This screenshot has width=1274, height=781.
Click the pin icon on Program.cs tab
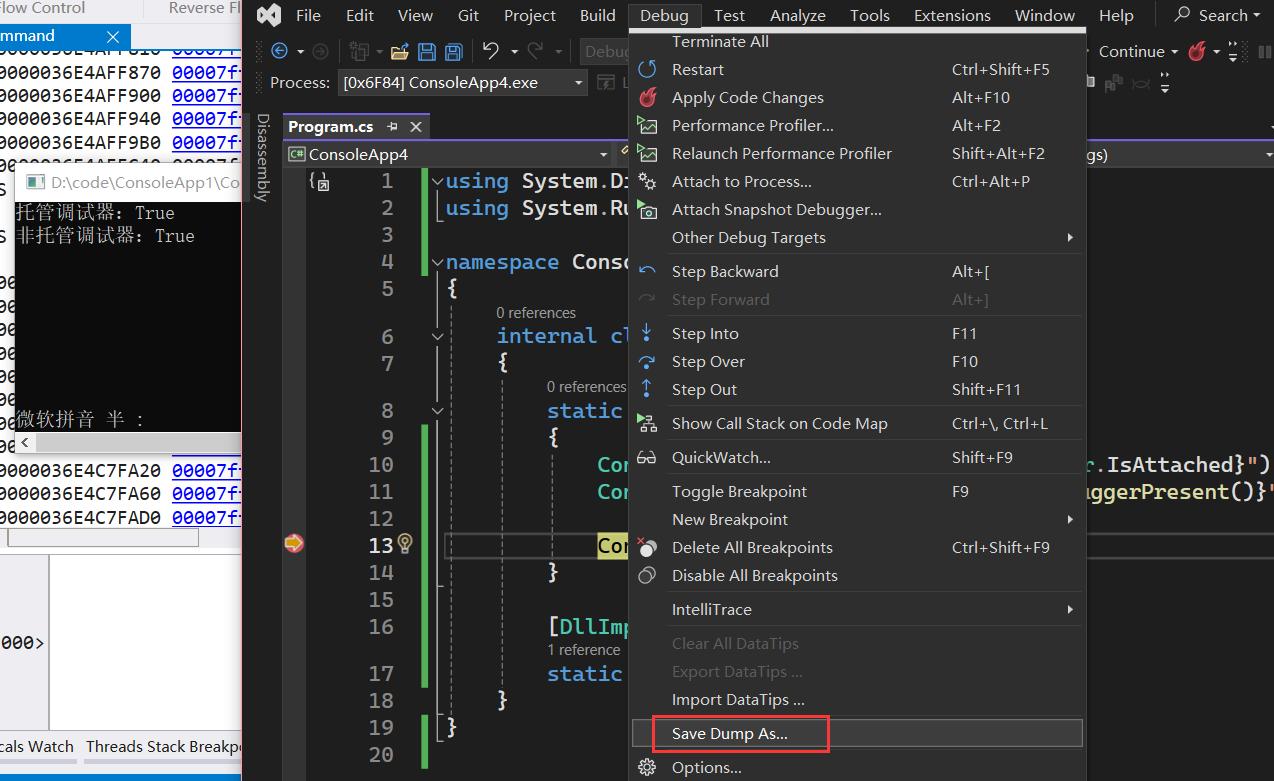(x=393, y=126)
